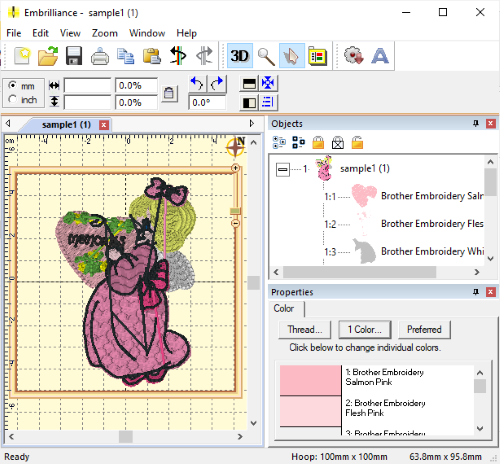
Task: Toggle the 3D view button
Action: [x=239, y=56]
